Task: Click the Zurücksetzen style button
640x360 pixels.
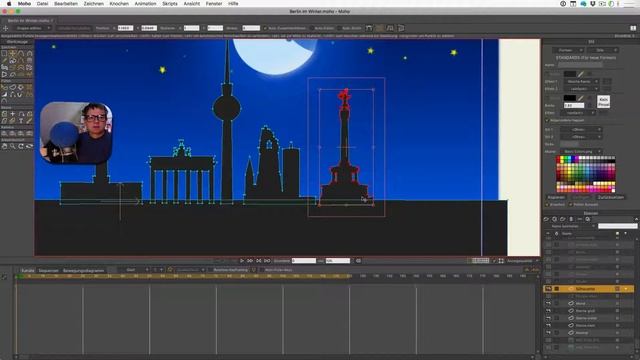Action: tap(611, 198)
